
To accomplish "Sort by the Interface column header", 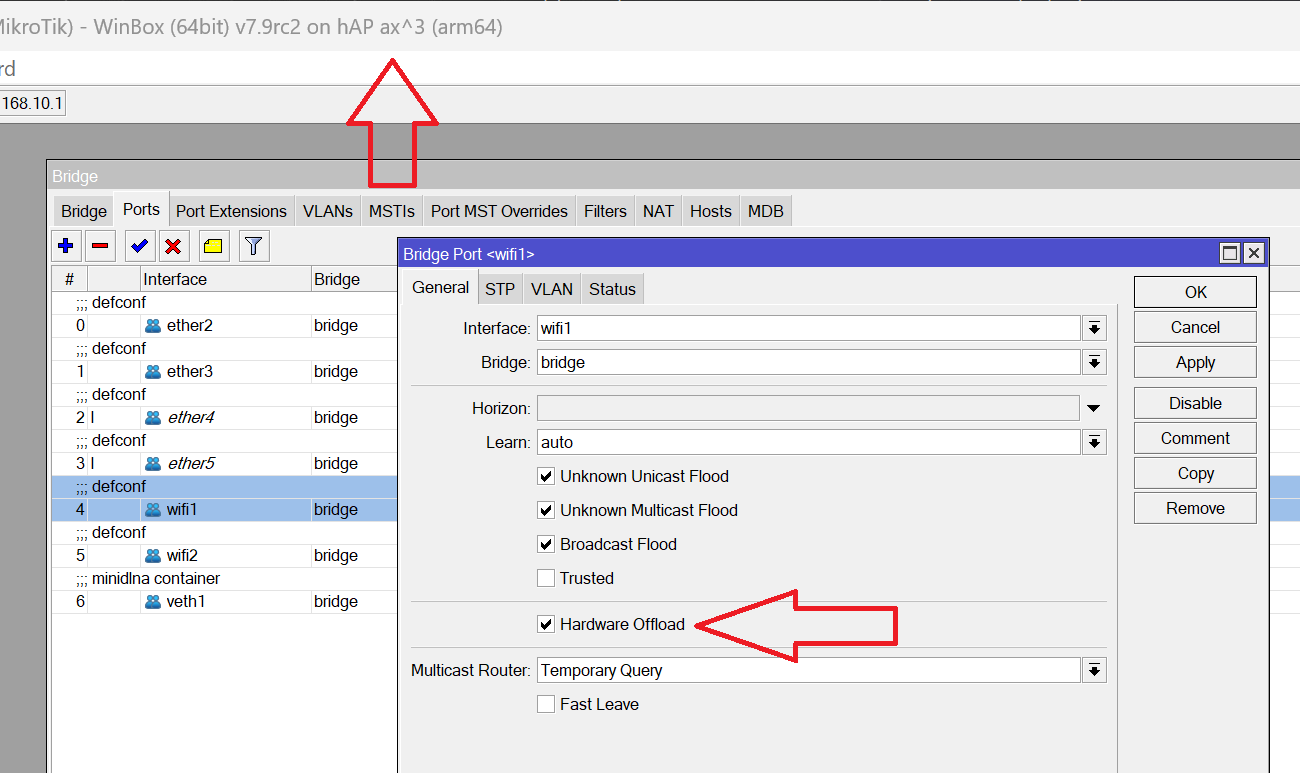I will pos(225,279).
